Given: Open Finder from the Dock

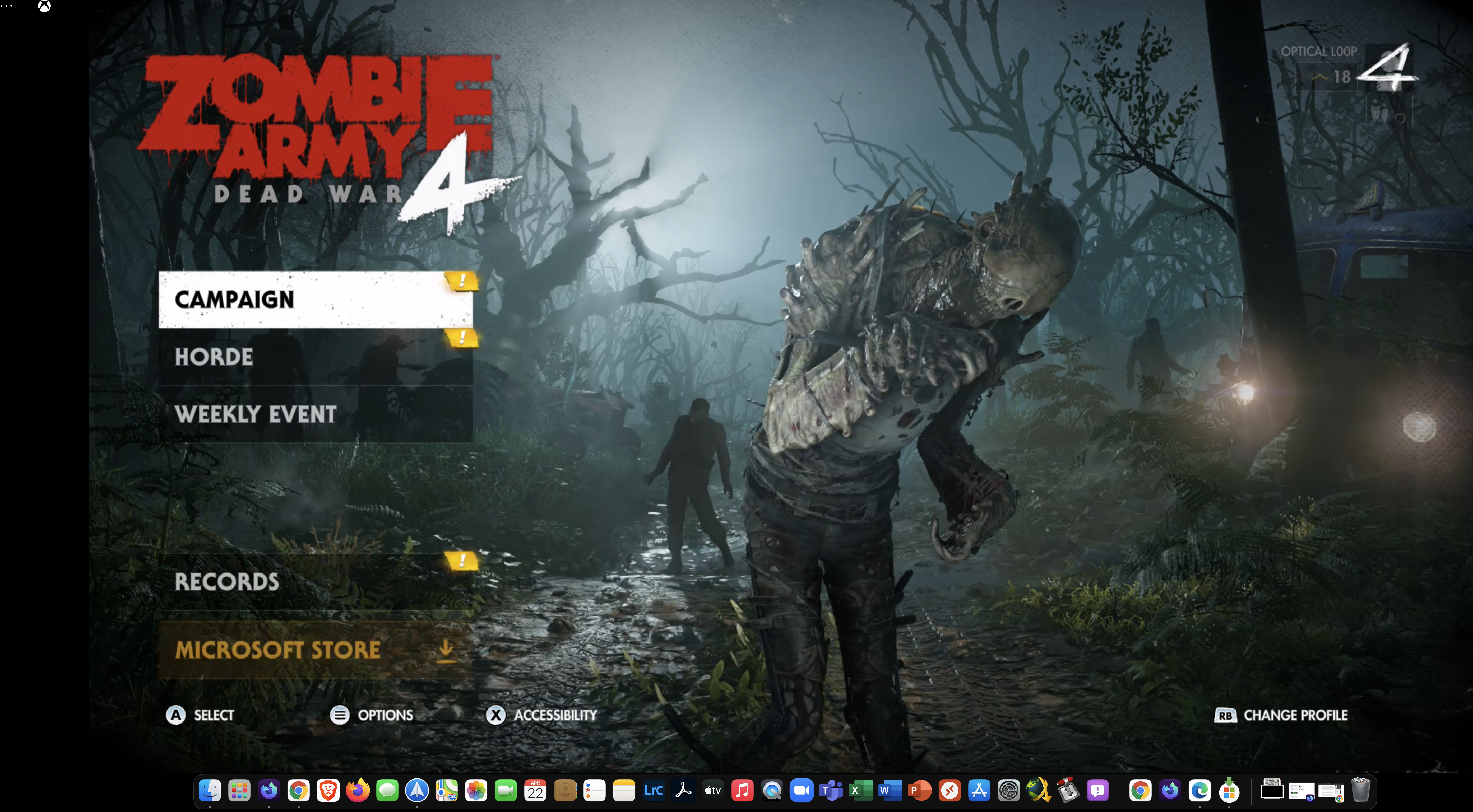Looking at the screenshot, I should pos(210,791).
